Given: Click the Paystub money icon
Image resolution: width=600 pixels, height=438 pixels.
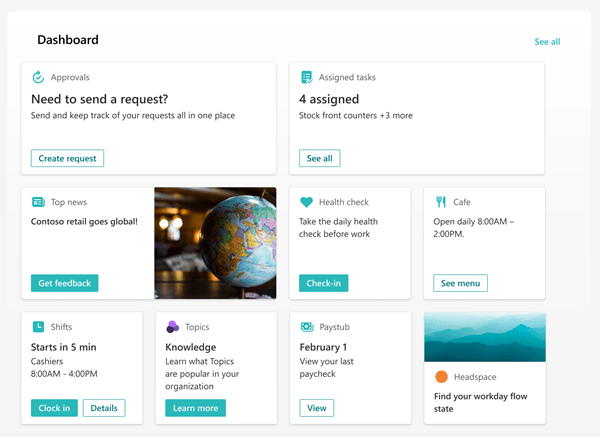Looking at the screenshot, I should (x=307, y=327).
